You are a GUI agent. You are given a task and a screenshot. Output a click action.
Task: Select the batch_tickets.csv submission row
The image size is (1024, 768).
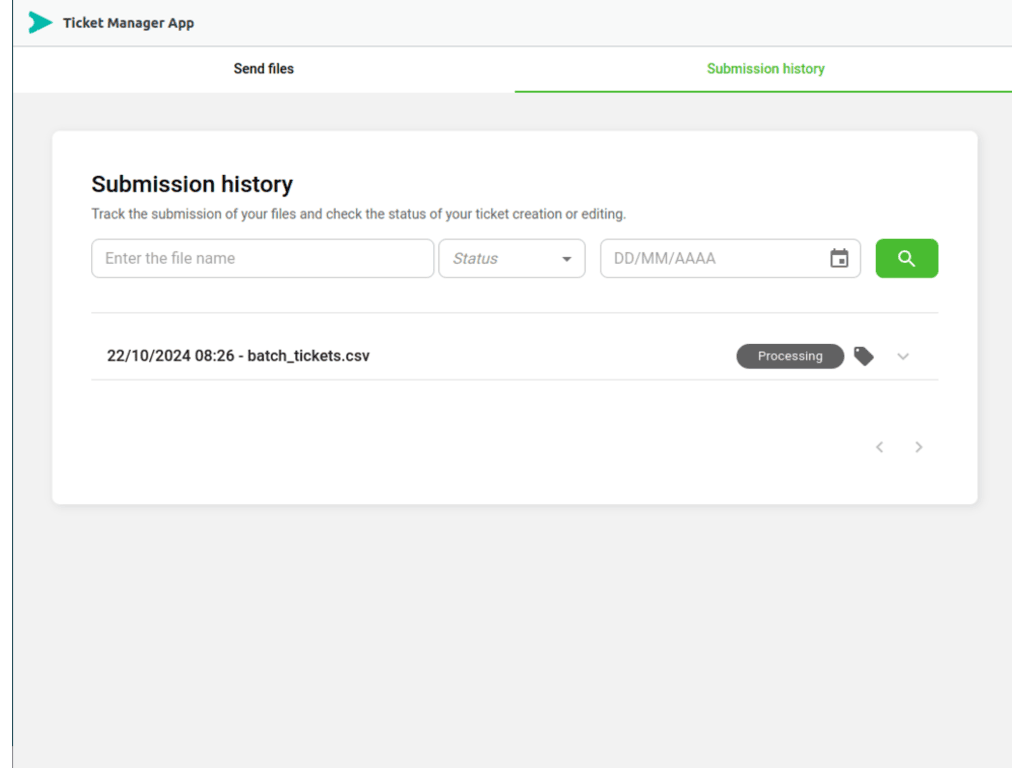400,356
